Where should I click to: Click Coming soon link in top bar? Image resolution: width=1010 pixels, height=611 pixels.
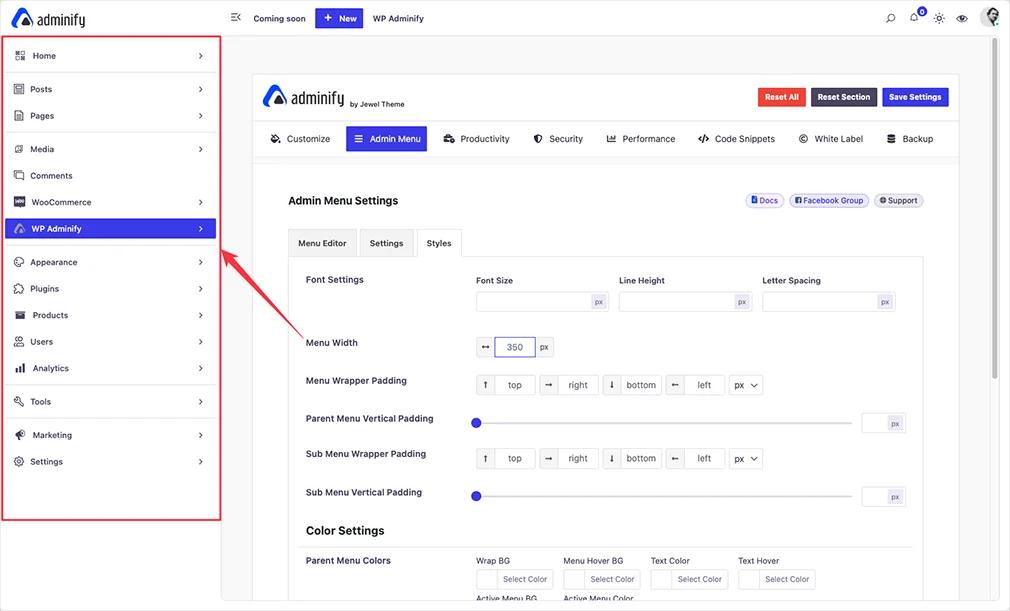[280, 19]
